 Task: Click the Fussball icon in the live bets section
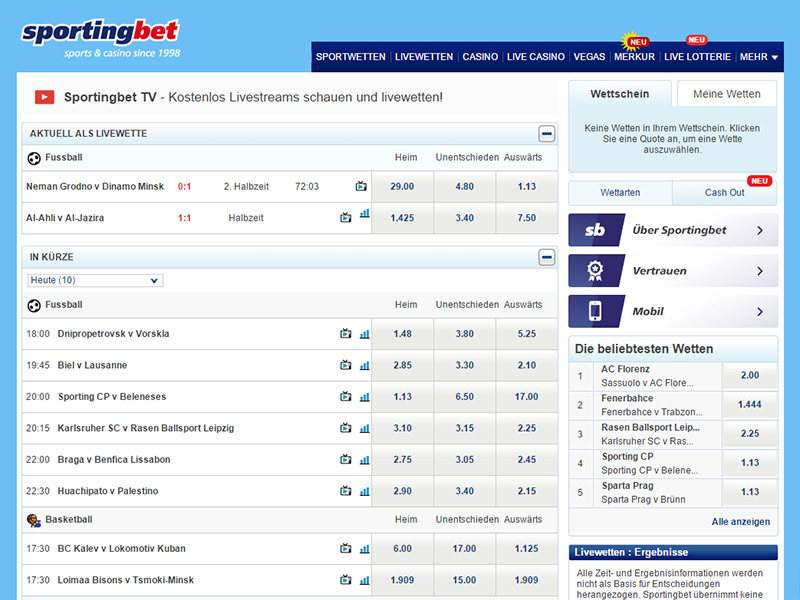(34, 159)
